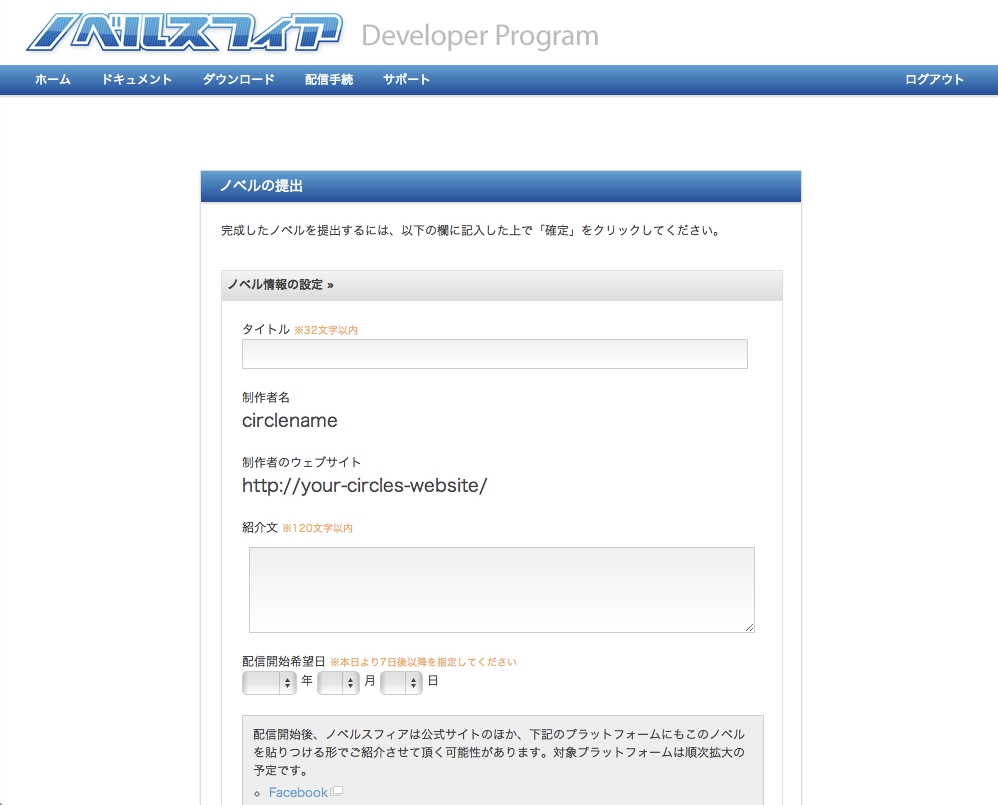Open the ドキュメント nav item
This screenshot has width=998, height=805.
pos(137,80)
